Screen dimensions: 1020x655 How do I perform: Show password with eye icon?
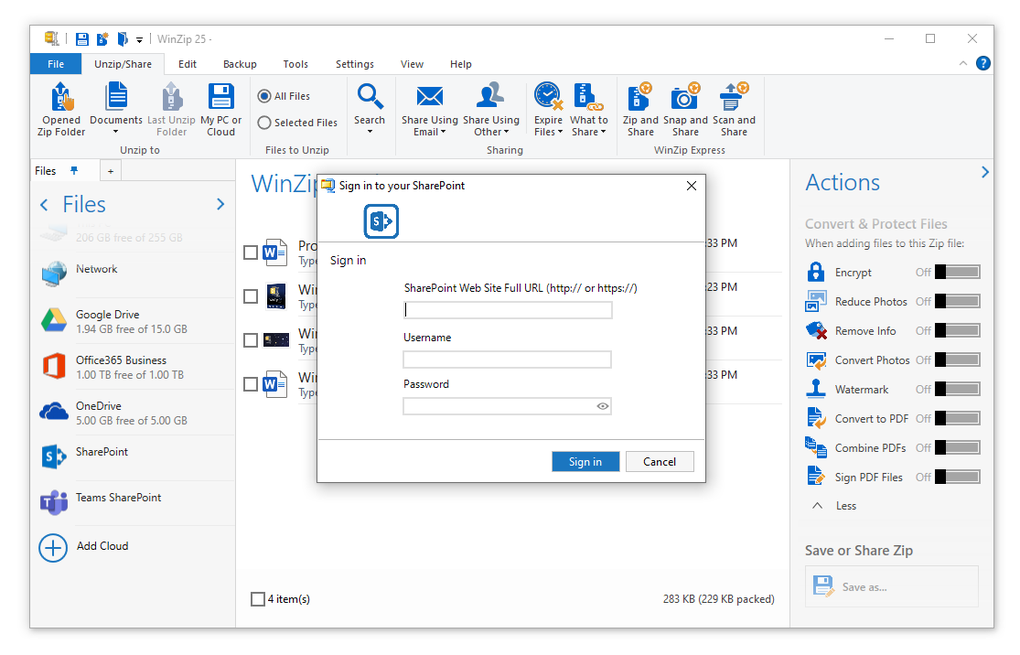click(x=602, y=407)
